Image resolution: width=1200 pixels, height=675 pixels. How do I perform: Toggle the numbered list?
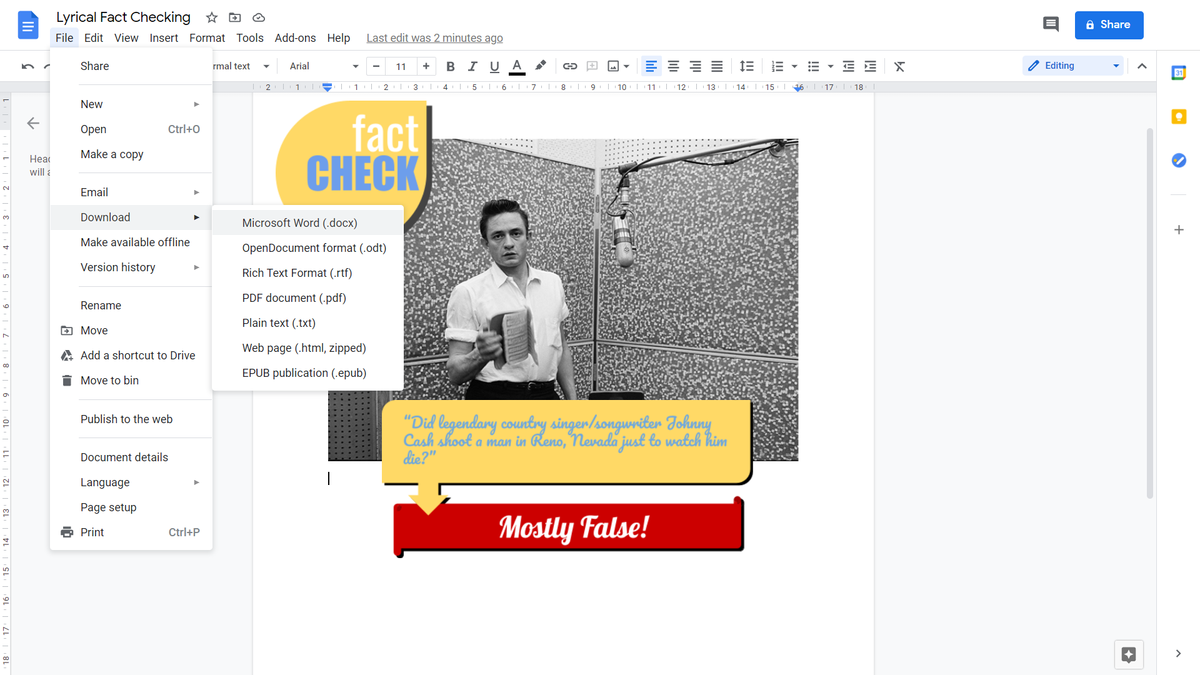click(x=777, y=65)
